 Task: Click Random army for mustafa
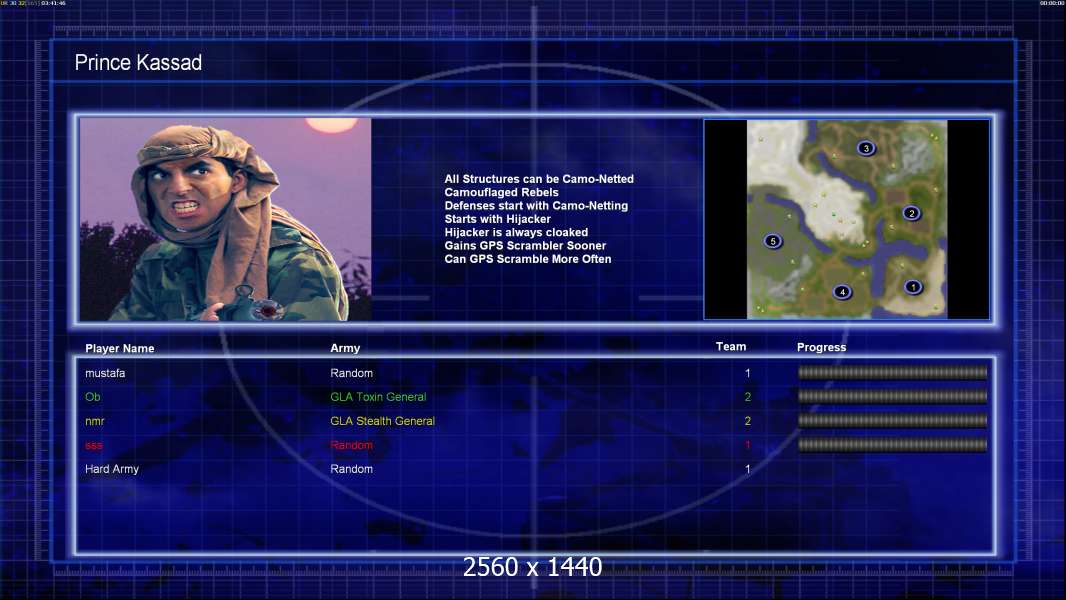351,373
